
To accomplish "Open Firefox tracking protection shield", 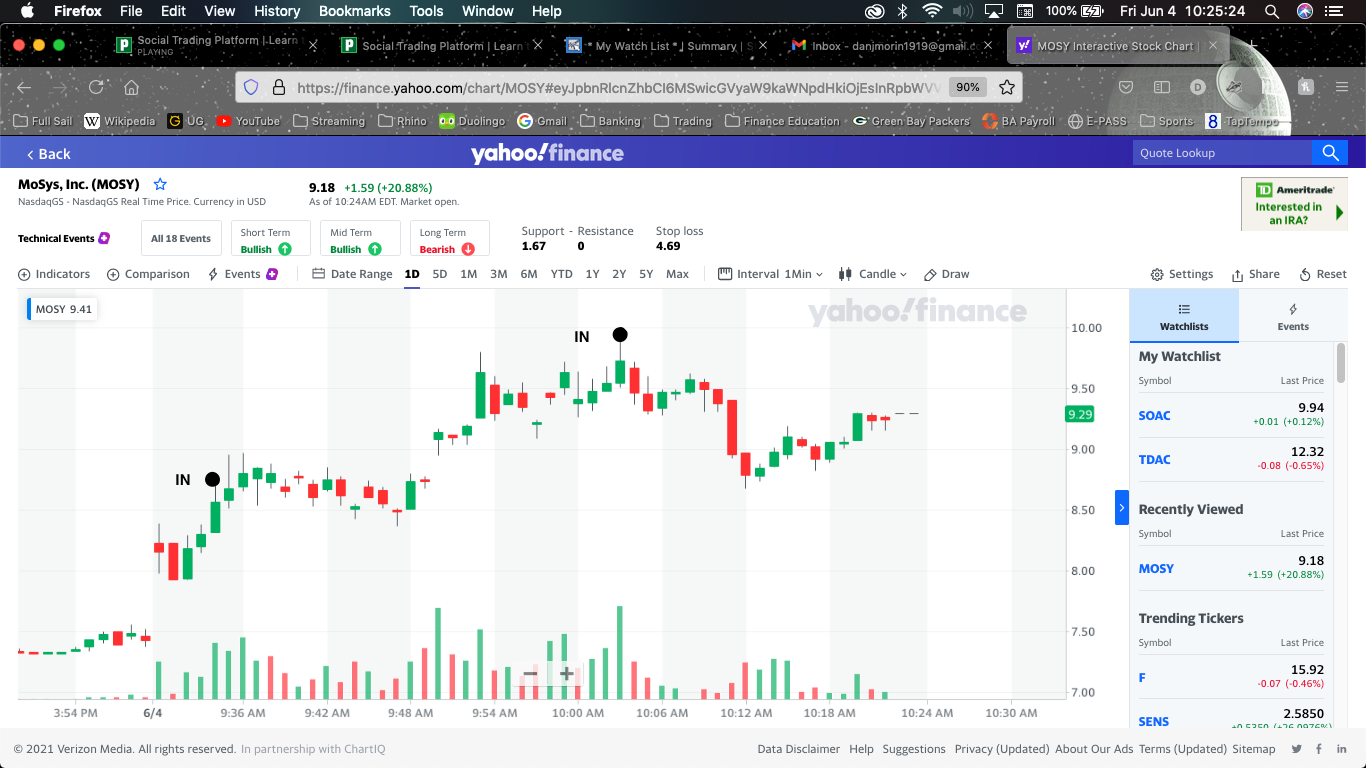I will pos(252,87).
